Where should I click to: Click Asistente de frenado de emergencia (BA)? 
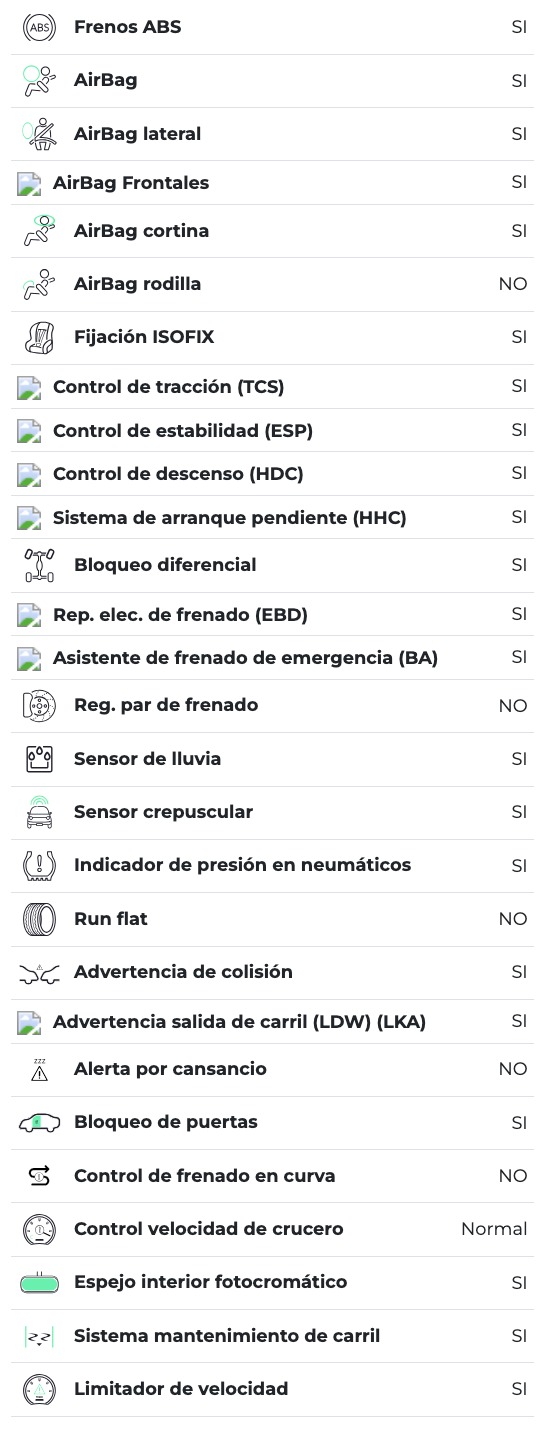pos(245,658)
